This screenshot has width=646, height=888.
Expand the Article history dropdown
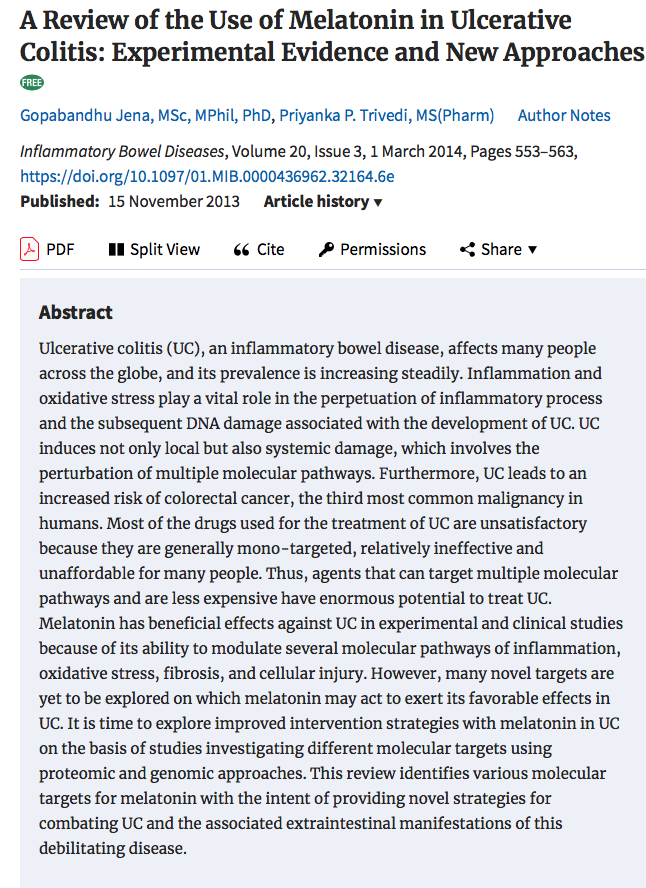pyautogui.click(x=323, y=202)
